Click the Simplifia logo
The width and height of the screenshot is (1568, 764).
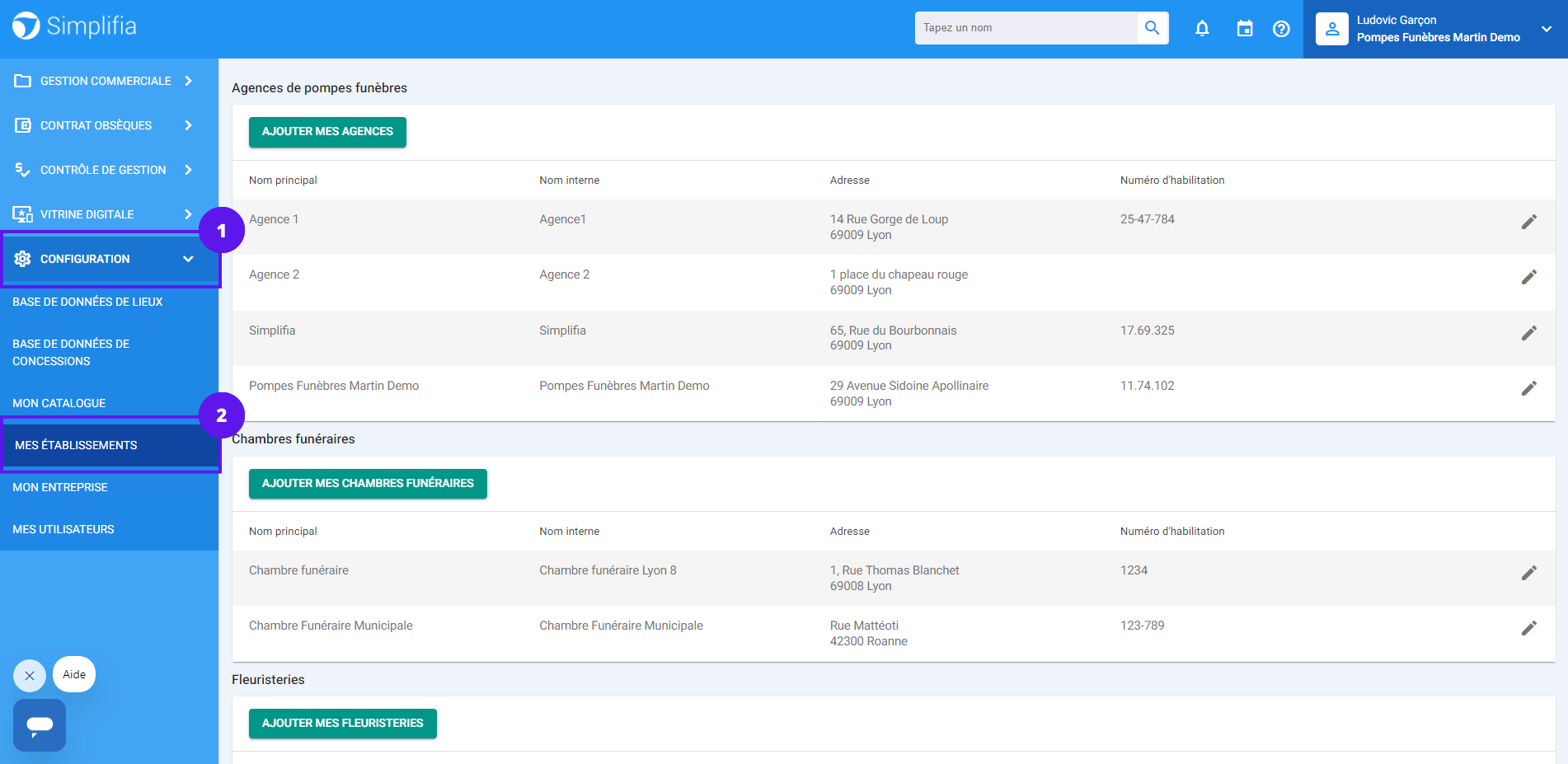tap(74, 26)
